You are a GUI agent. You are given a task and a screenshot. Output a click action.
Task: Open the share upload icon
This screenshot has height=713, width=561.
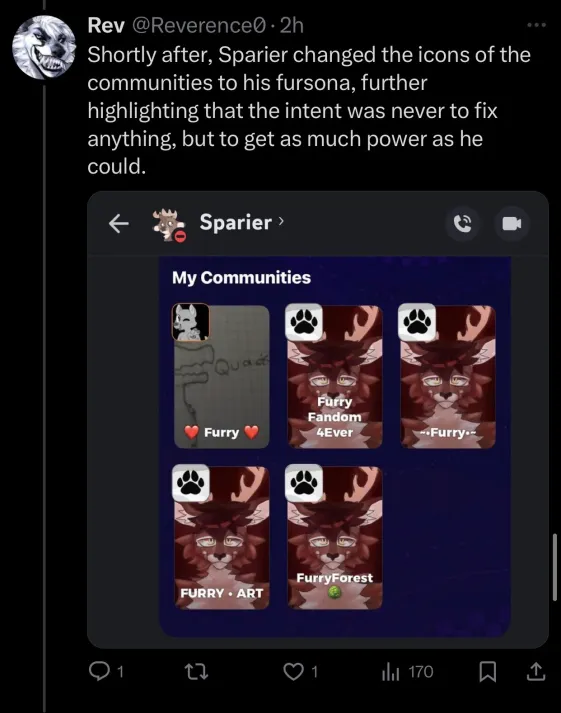pos(535,671)
